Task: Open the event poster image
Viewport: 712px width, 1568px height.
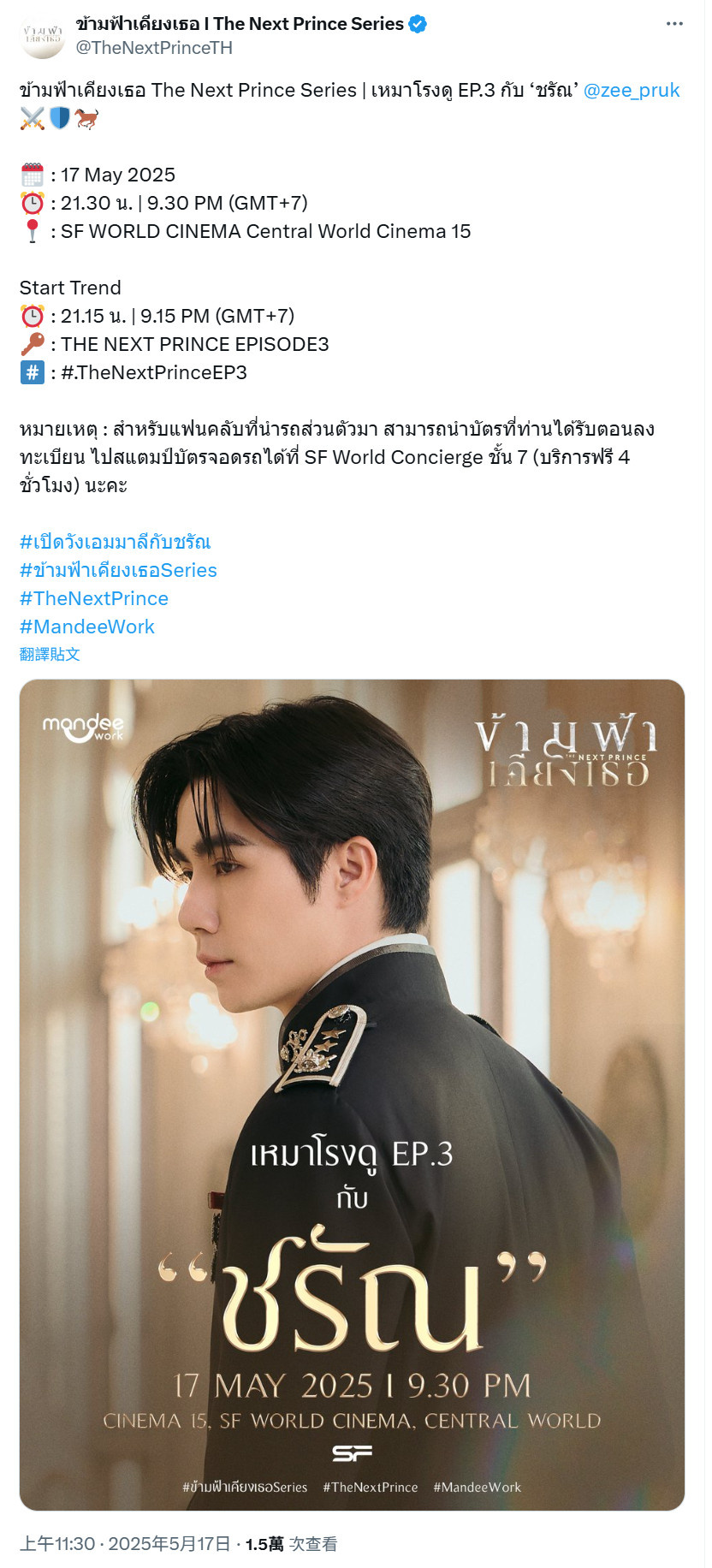Action: click(352, 1095)
